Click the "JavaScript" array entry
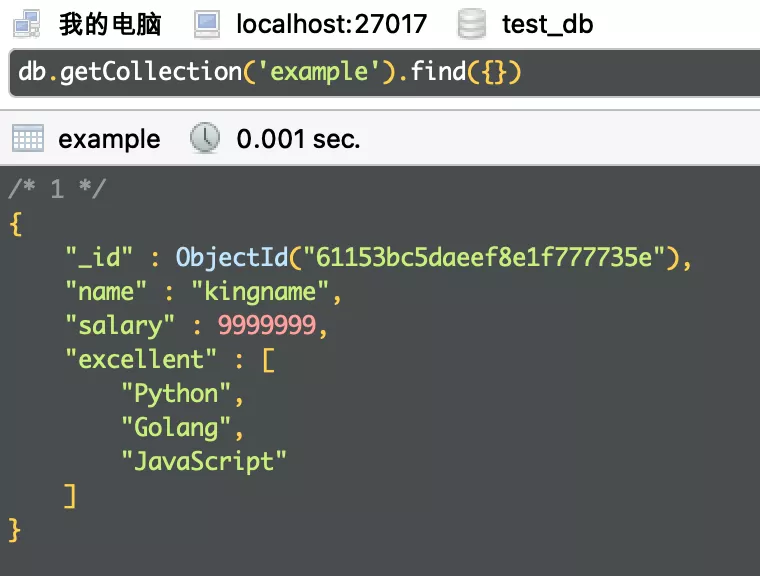 point(203,461)
